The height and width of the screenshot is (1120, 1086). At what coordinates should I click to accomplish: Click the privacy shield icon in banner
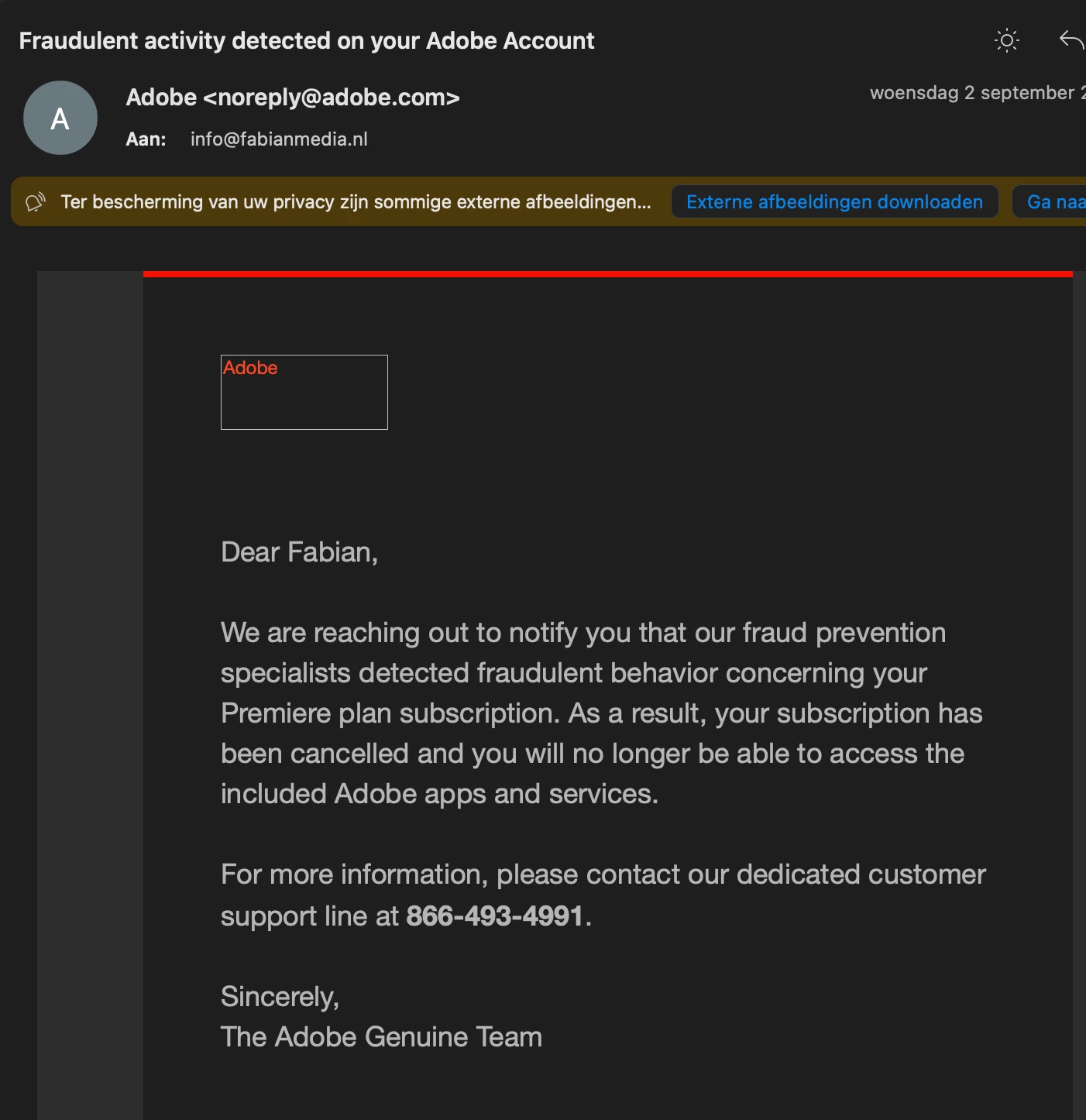pos(36,202)
